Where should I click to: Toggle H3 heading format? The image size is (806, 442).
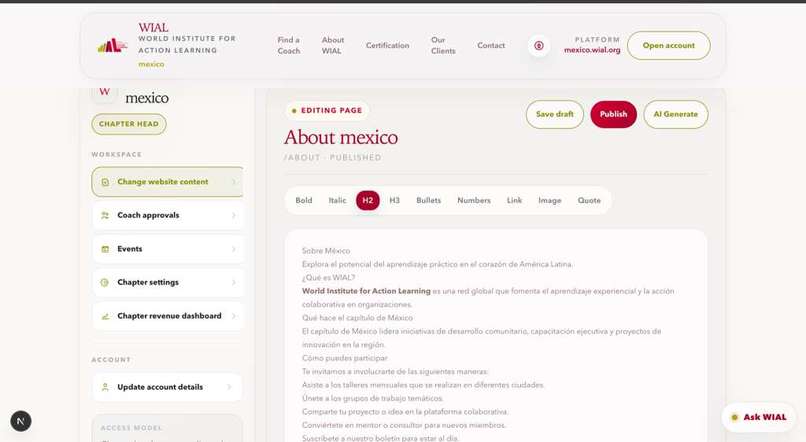point(394,200)
